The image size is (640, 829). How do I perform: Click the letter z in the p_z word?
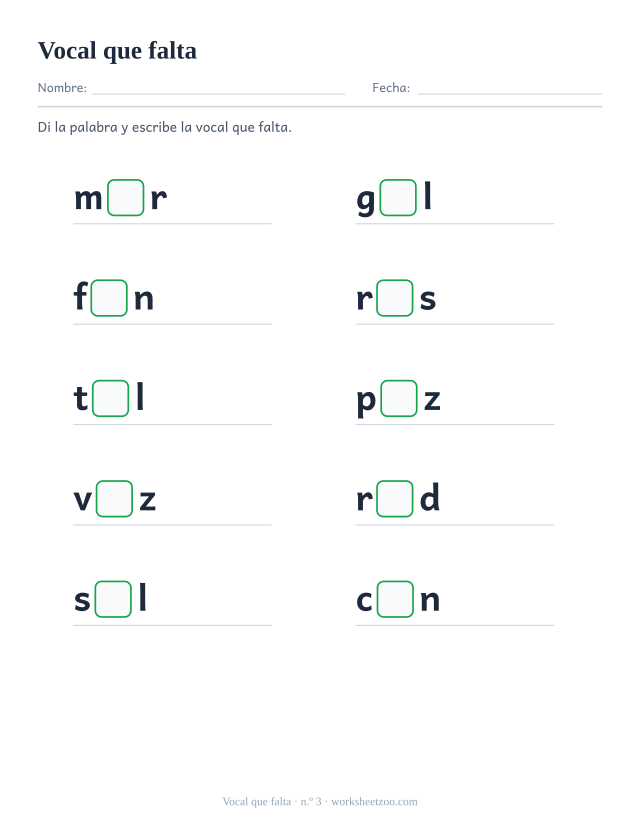[432, 400]
